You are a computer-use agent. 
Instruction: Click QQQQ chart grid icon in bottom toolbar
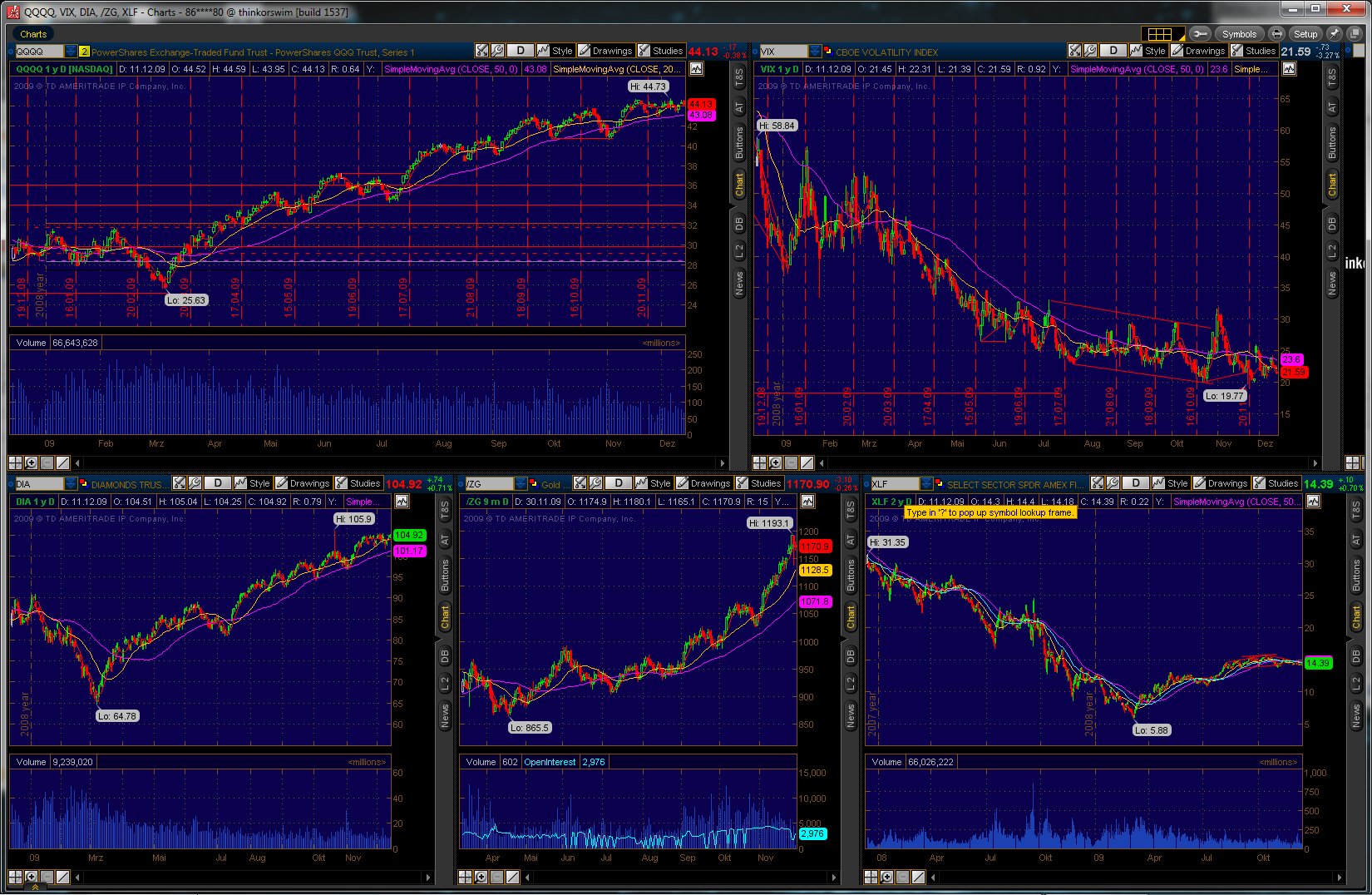[x=16, y=462]
